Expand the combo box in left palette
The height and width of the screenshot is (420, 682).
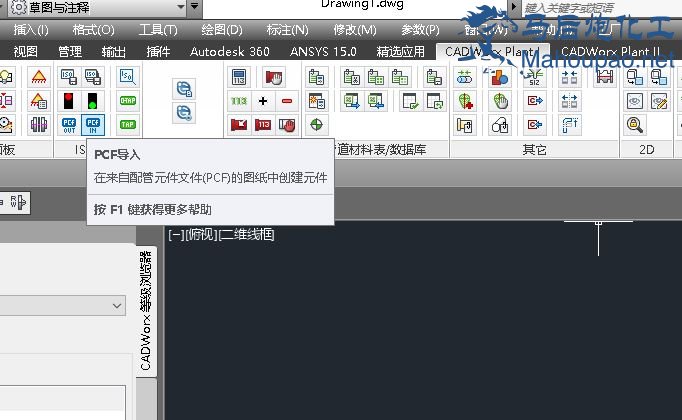117,305
